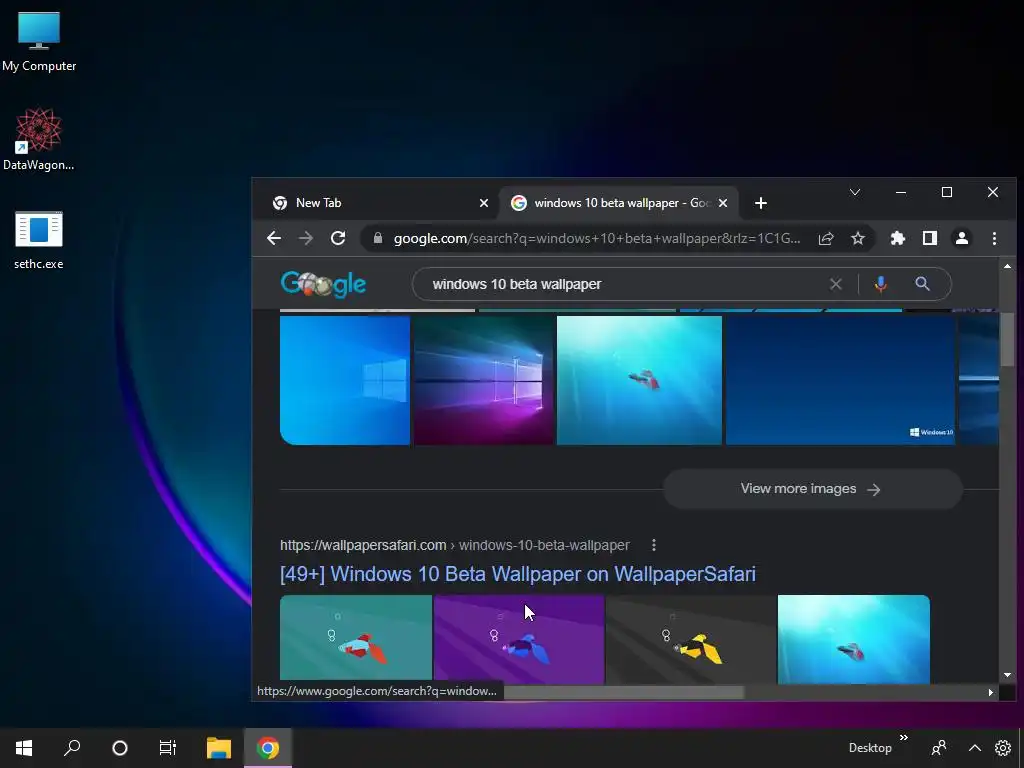Focus the Google search input field
This screenshot has width=1024, height=768.
pos(627,284)
